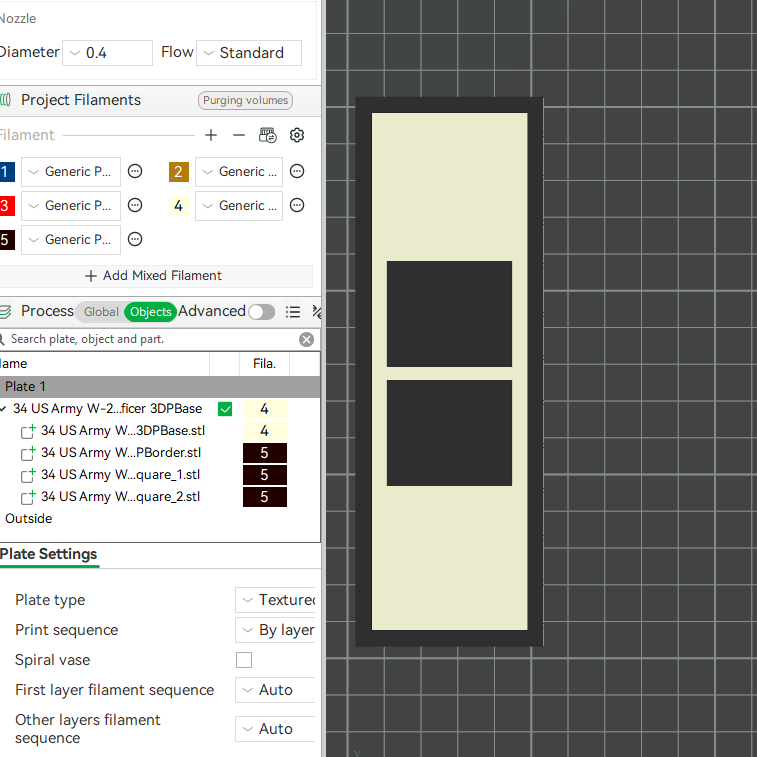Open the Print sequence dropdown
This screenshot has height=757, width=757.
275,630
